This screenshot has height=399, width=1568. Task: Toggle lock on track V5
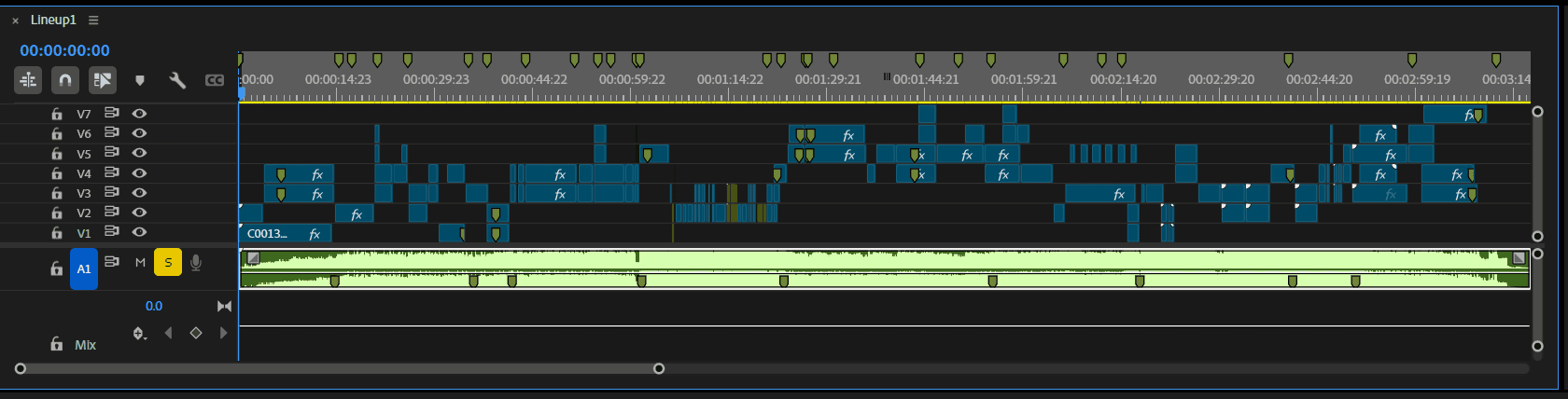coord(57,153)
